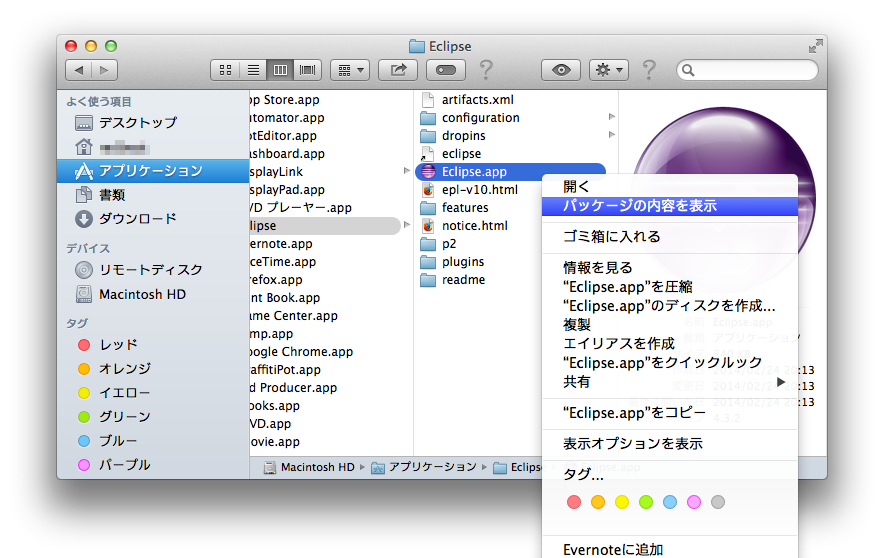Go forward with the toolbar forward arrow
The image size is (884, 558).
pyautogui.click(x=104, y=70)
